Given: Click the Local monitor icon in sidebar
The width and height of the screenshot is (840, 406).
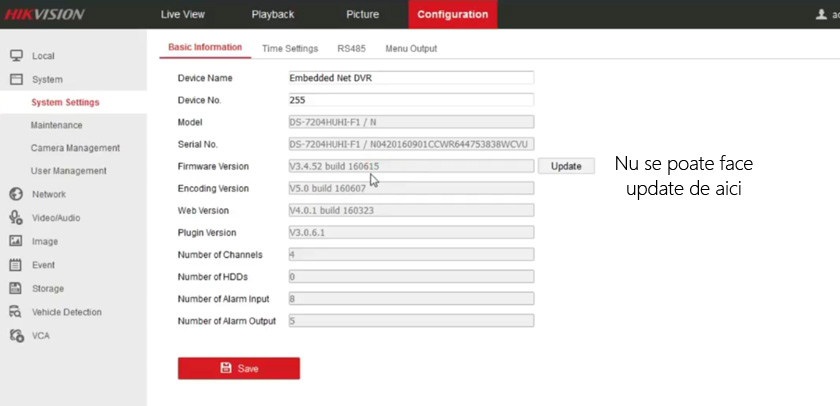Looking at the screenshot, I should click(16, 56).
